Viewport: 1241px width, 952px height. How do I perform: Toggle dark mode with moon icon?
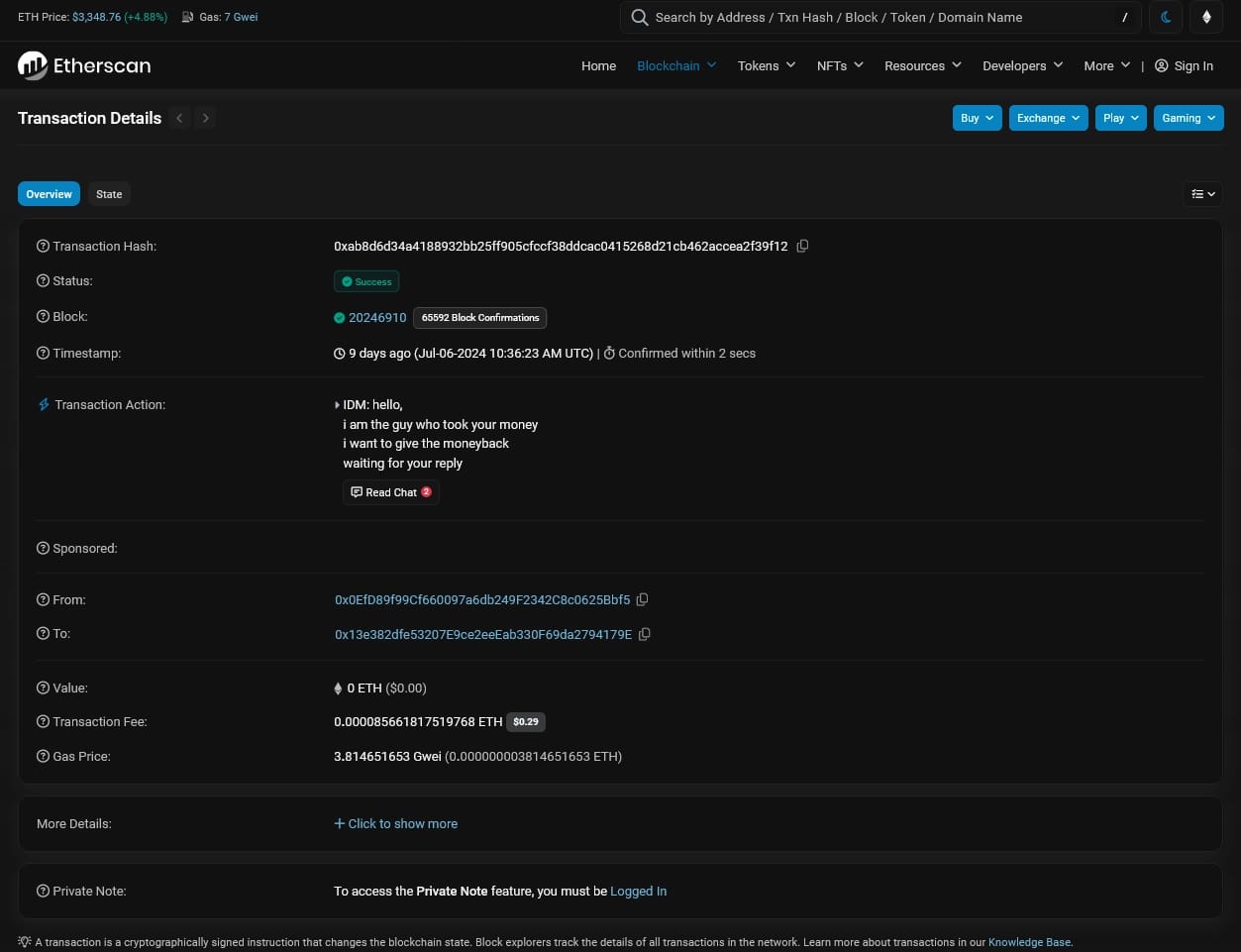tap(1166, 17)
